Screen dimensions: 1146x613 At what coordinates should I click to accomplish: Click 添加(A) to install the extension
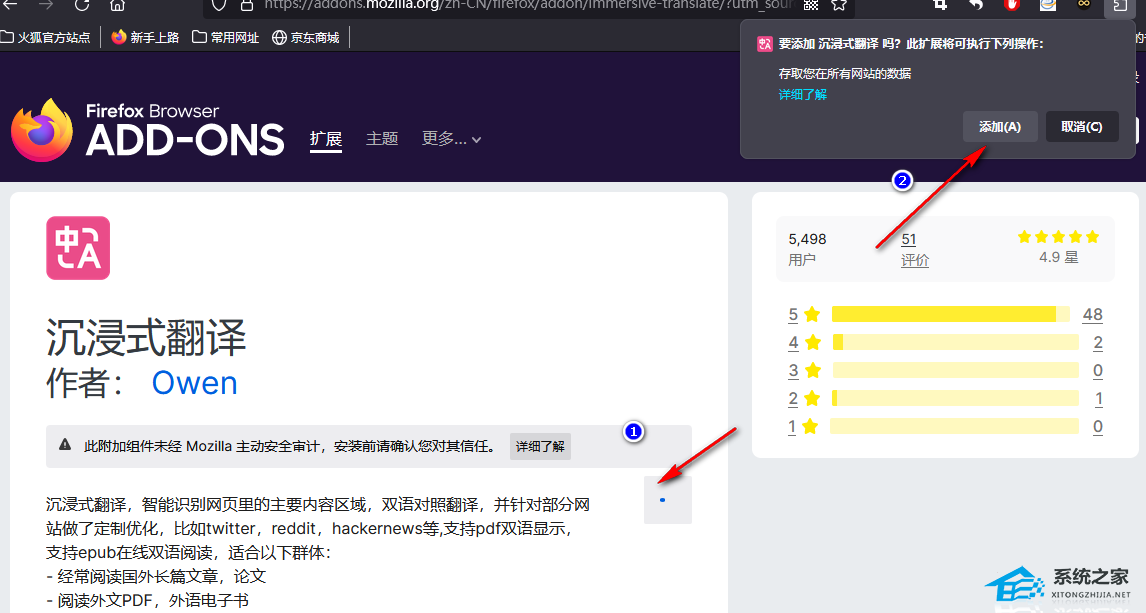[x=1000, y=127]
